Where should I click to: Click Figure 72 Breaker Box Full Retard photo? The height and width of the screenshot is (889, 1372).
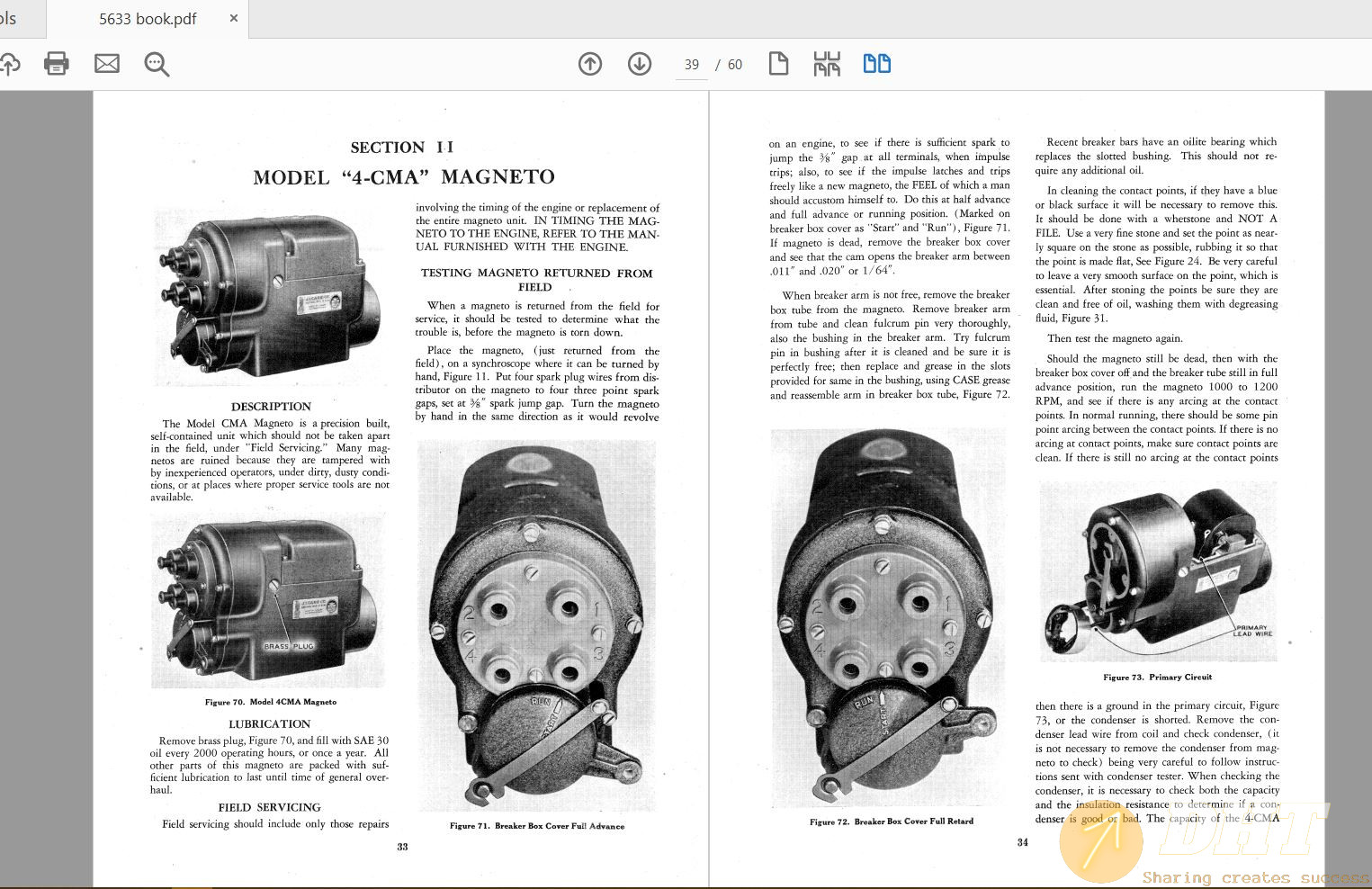[891, 621]
